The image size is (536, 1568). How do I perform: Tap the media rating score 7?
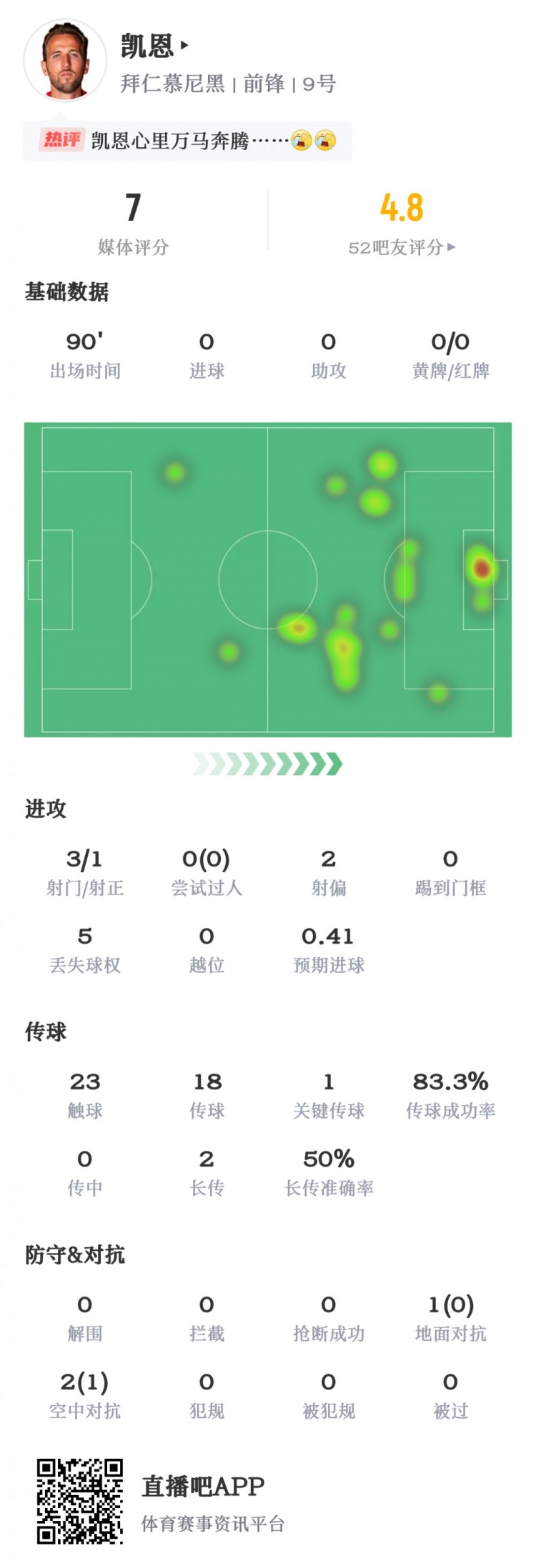[x=133, y=208]
